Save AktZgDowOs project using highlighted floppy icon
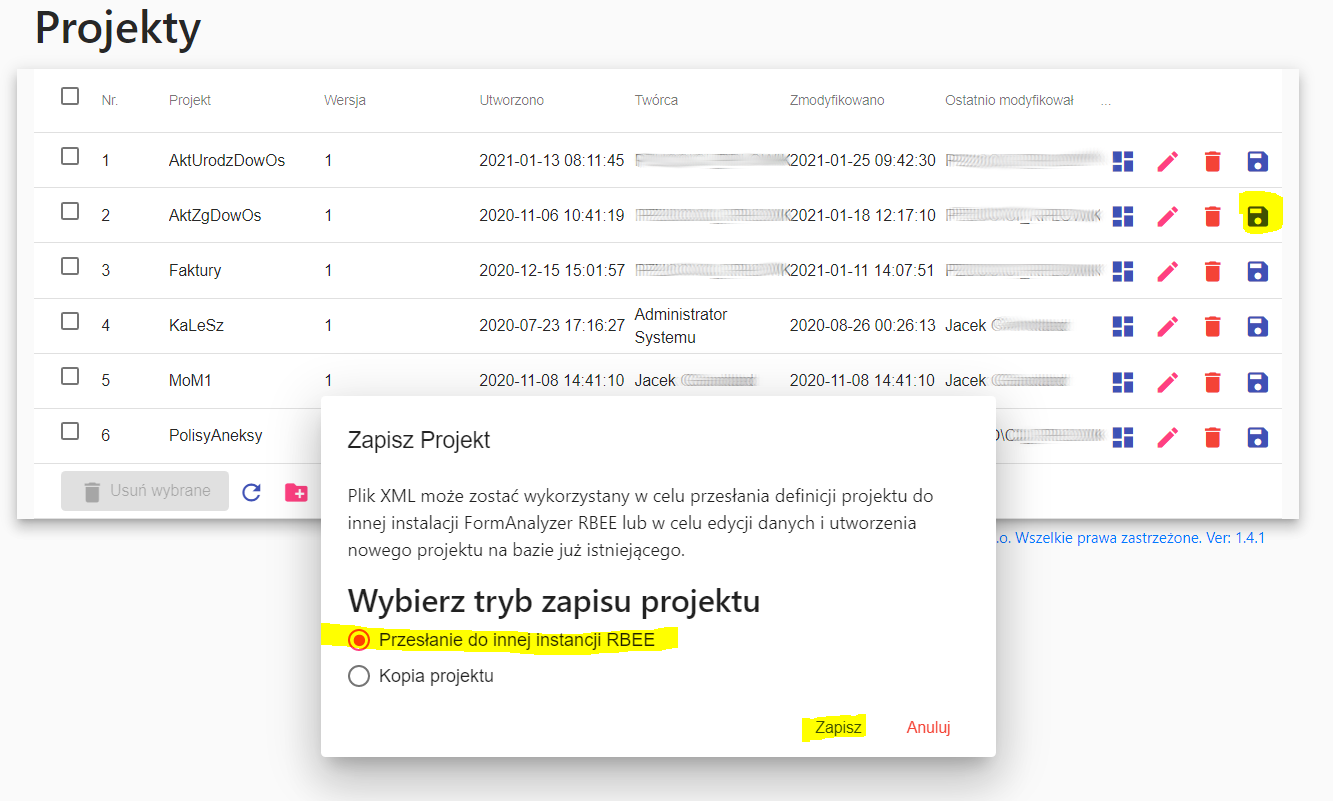 (1257, 216)
